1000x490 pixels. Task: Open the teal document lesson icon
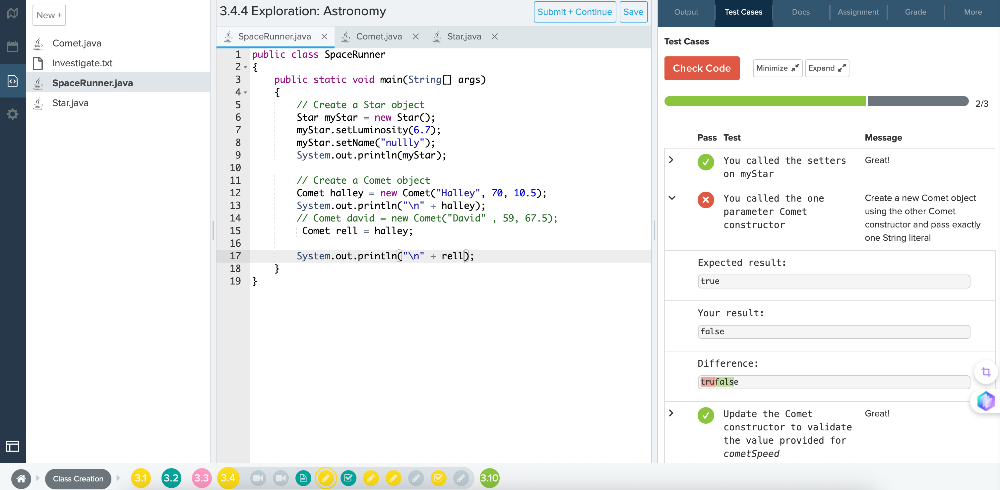303,478
